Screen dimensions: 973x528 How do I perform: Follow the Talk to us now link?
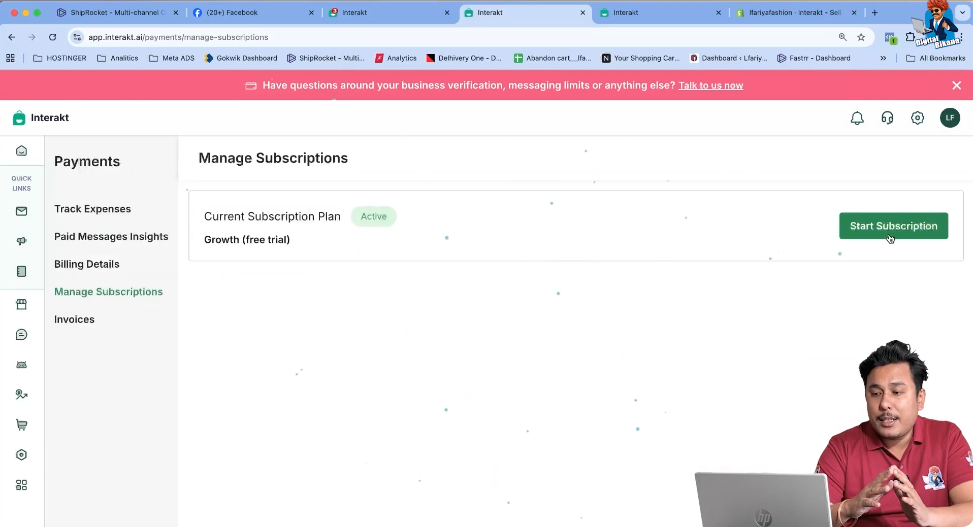pyautogui.click(x=711, y=86)
